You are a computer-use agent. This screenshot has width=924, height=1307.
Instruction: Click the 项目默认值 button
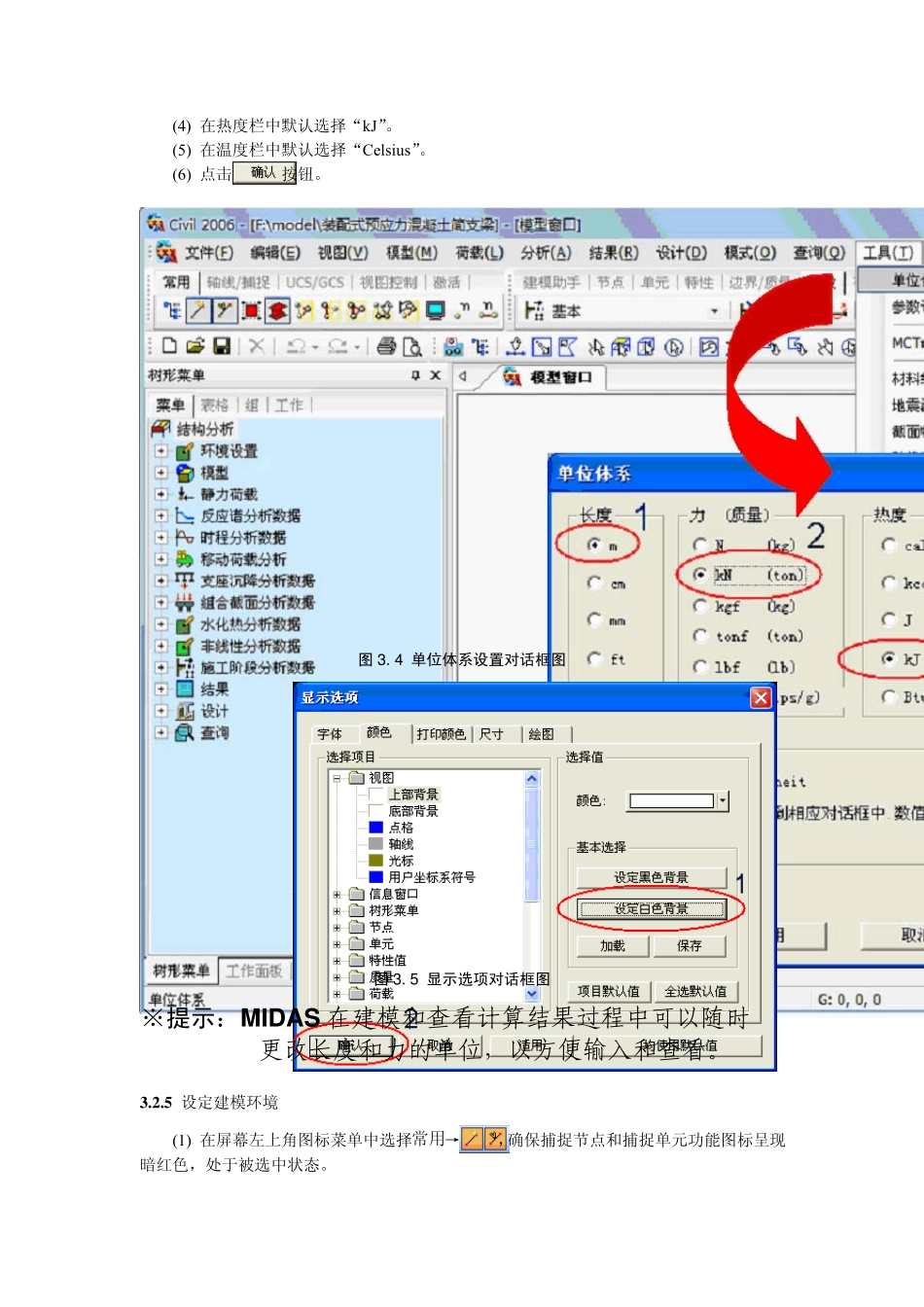pos(609,991)
